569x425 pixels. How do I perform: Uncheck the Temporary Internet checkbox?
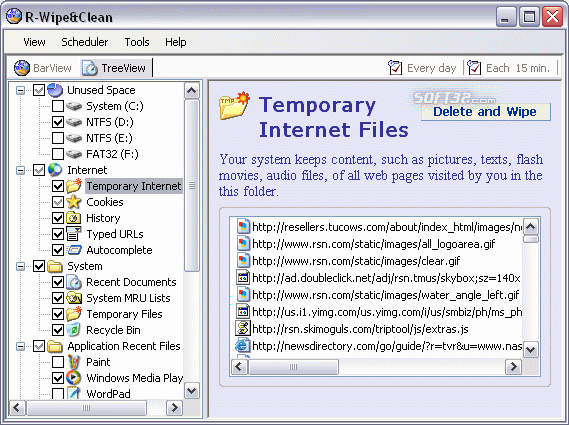(58, 186)
